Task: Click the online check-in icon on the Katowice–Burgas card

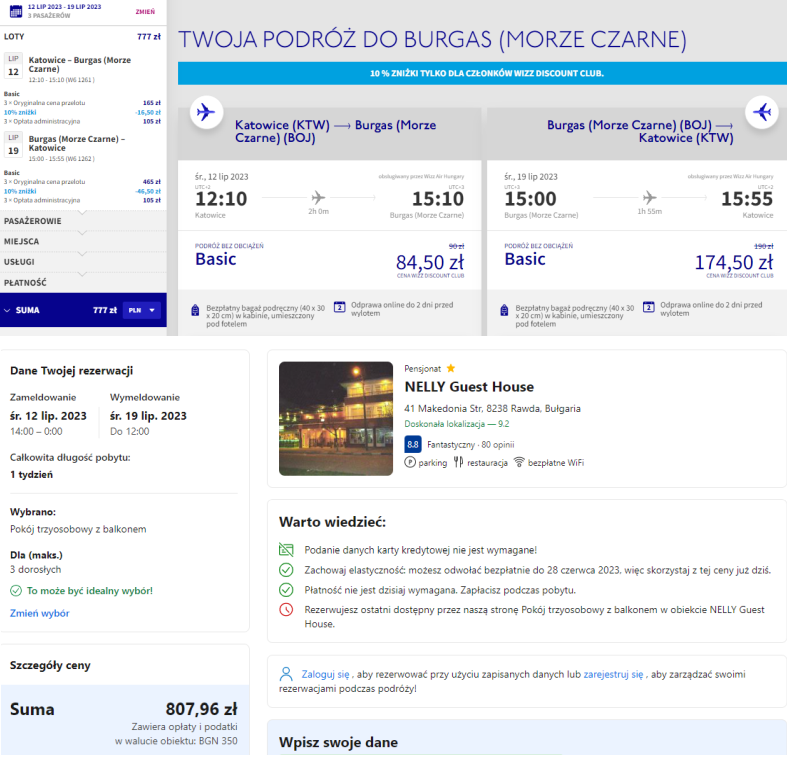Action: pos(339,308)
